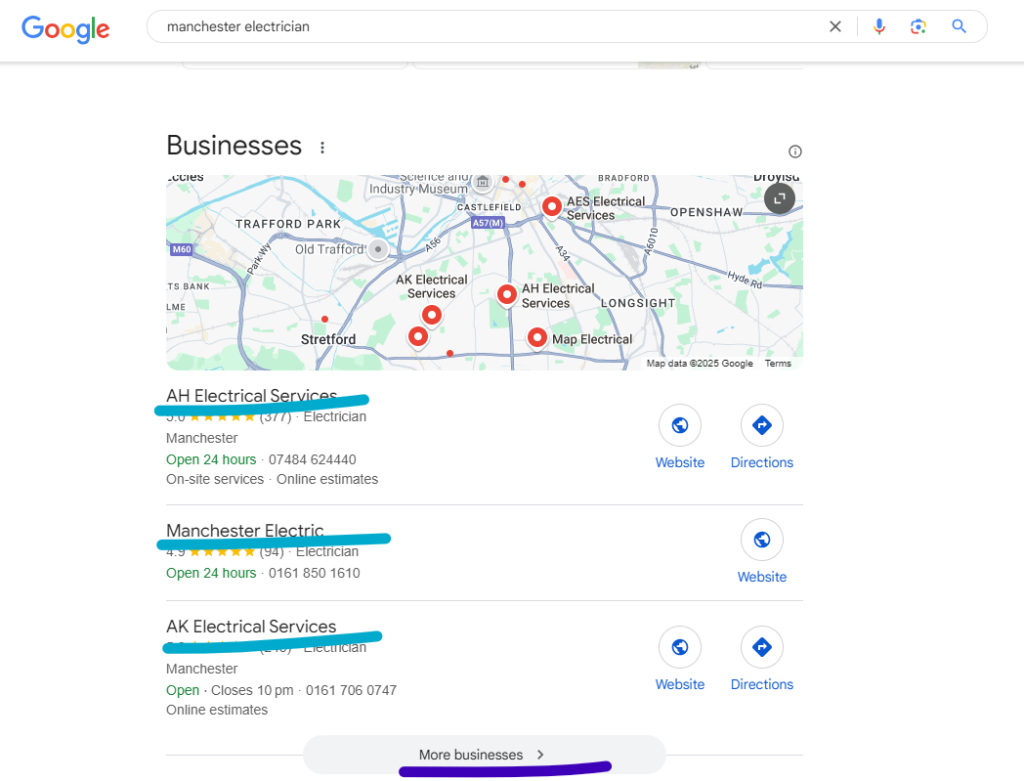Screen dimensions: 1024x781
Task: Select the Map Electrical map pin
Action: 537,338
